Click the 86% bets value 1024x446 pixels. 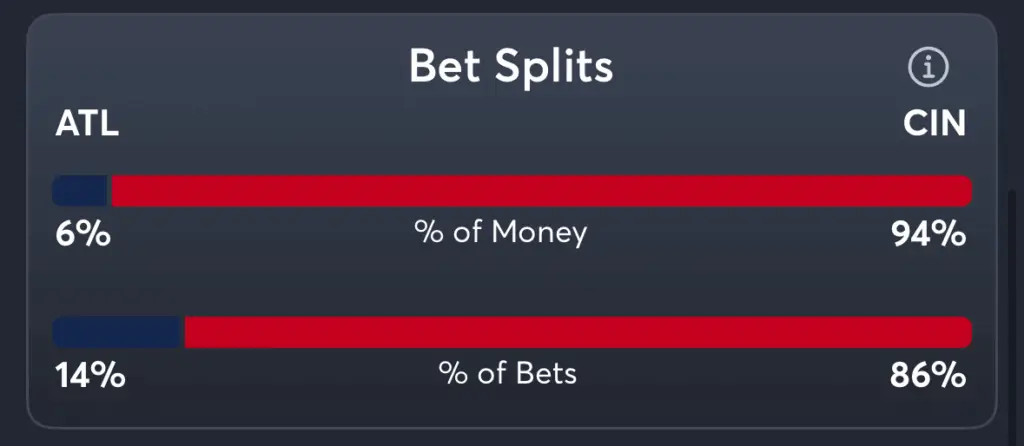coord(928,375)
